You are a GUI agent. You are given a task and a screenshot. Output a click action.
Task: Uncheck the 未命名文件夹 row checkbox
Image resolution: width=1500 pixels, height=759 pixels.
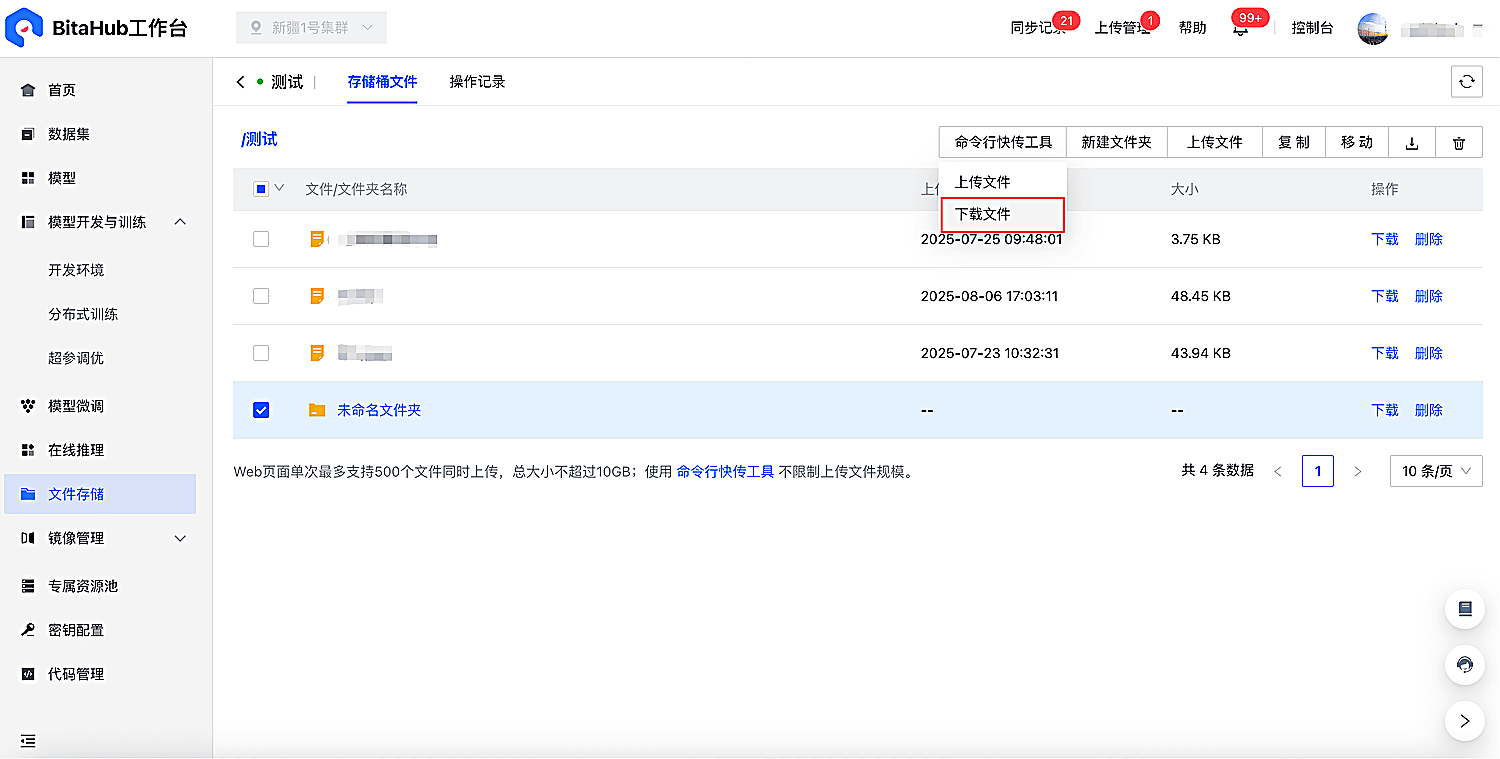(x=261, y=410)
